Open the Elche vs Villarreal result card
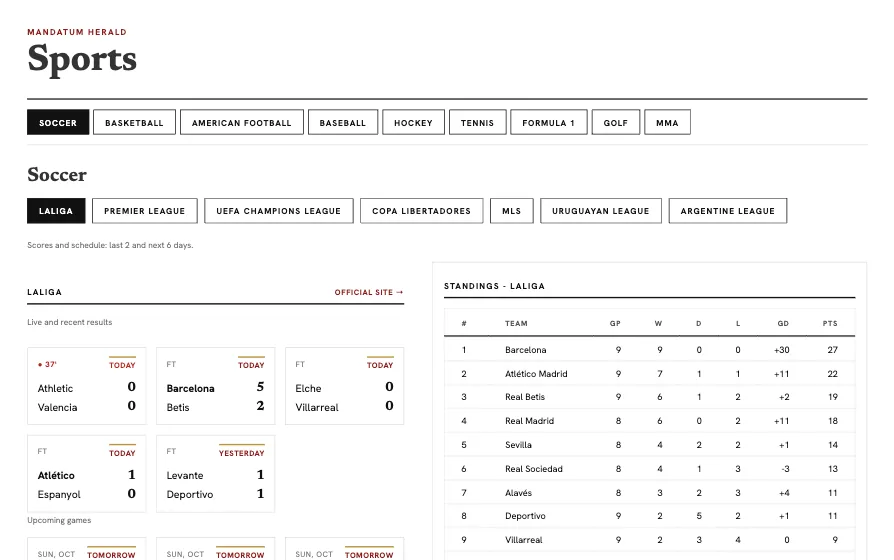The image size is (894, 560). [x=344, y=385]
